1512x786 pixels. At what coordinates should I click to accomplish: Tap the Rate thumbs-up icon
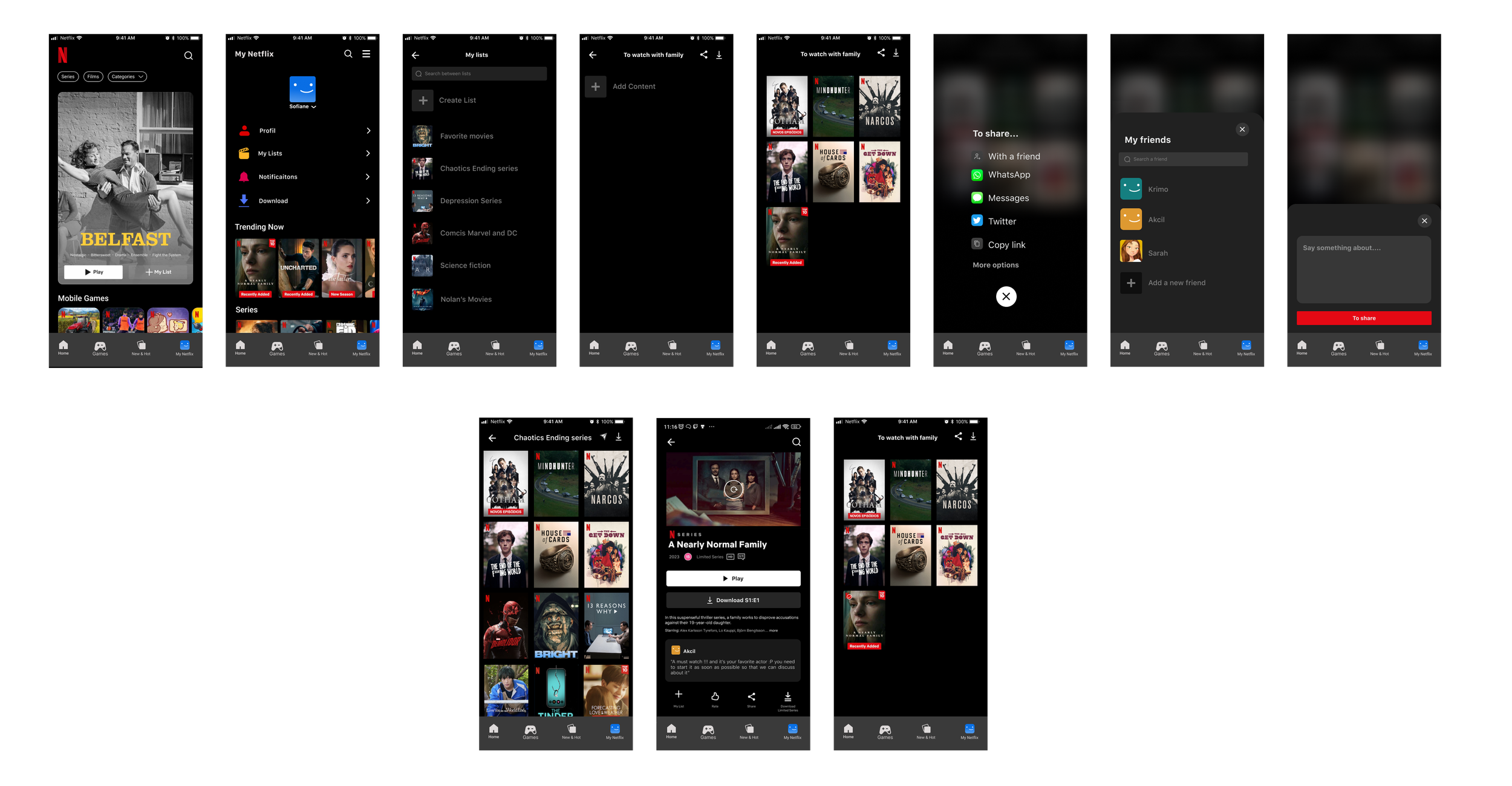click(x=715, y=696)
